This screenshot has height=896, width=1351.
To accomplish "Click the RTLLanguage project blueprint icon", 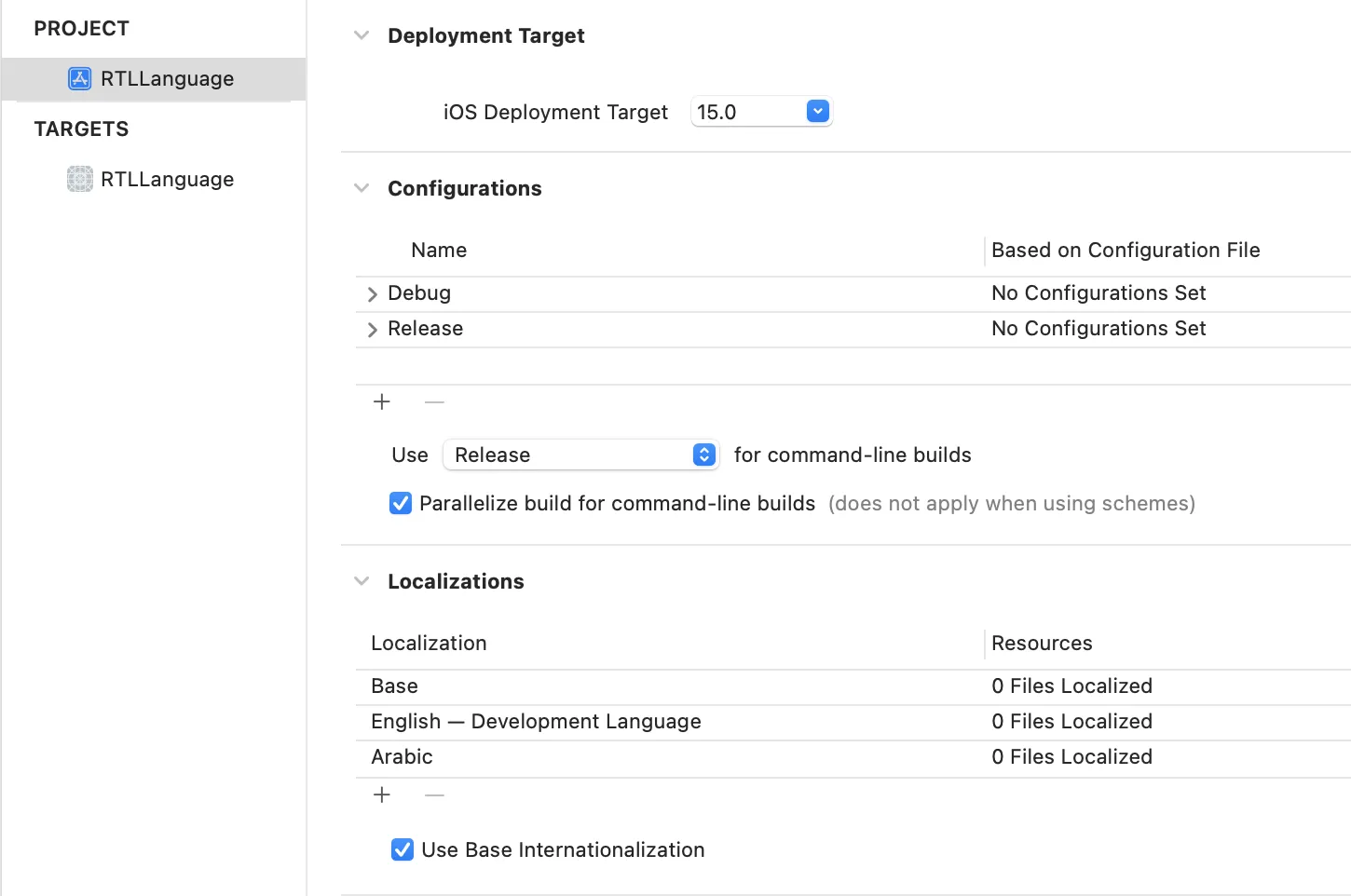I will [x=80, y=79].
